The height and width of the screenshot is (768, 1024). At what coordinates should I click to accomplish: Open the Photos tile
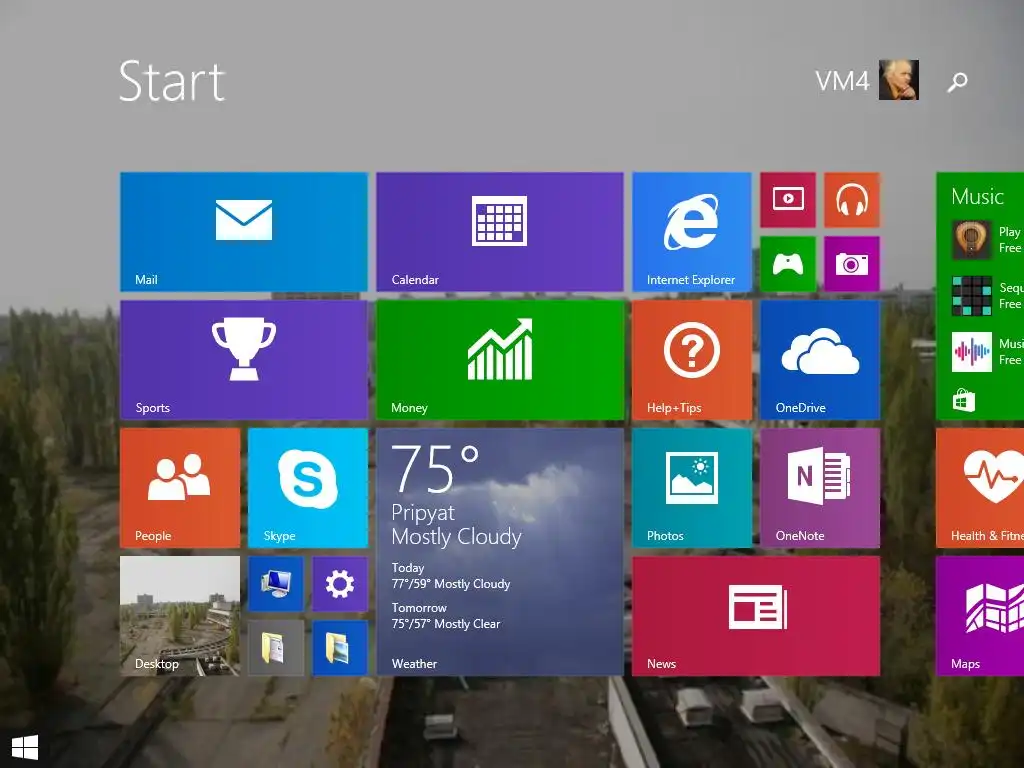692,488
